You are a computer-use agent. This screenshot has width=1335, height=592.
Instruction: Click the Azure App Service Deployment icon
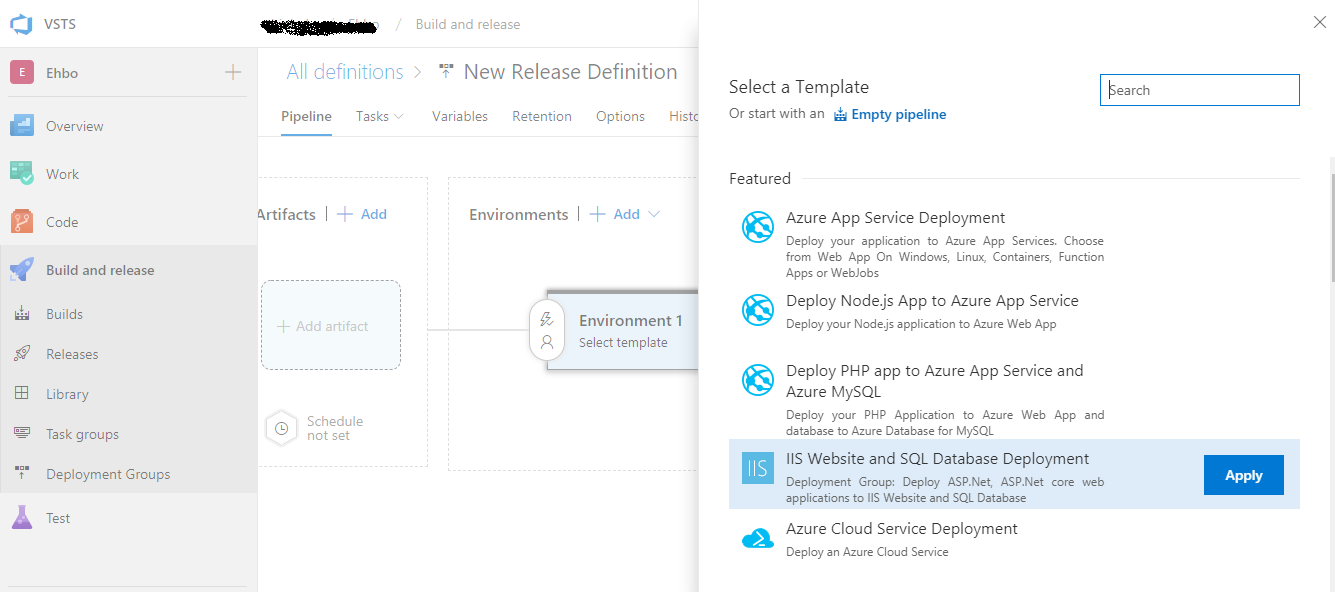(x=758, y=227)
